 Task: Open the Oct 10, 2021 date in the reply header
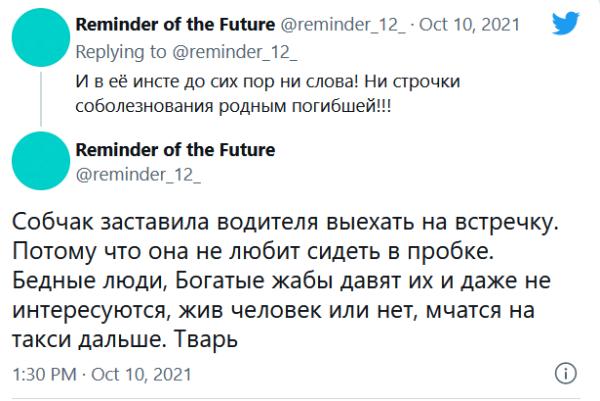pos(469,25)
